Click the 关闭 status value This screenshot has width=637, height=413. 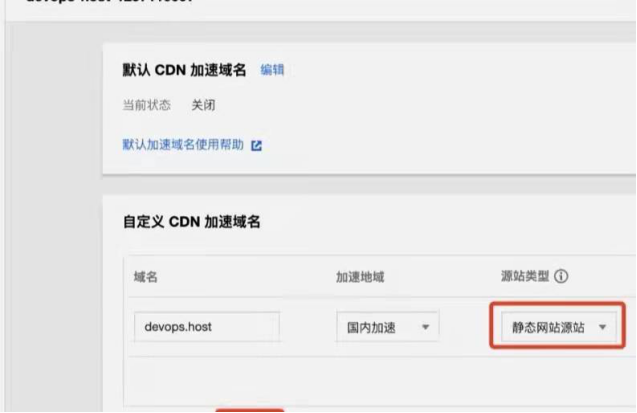204,105
